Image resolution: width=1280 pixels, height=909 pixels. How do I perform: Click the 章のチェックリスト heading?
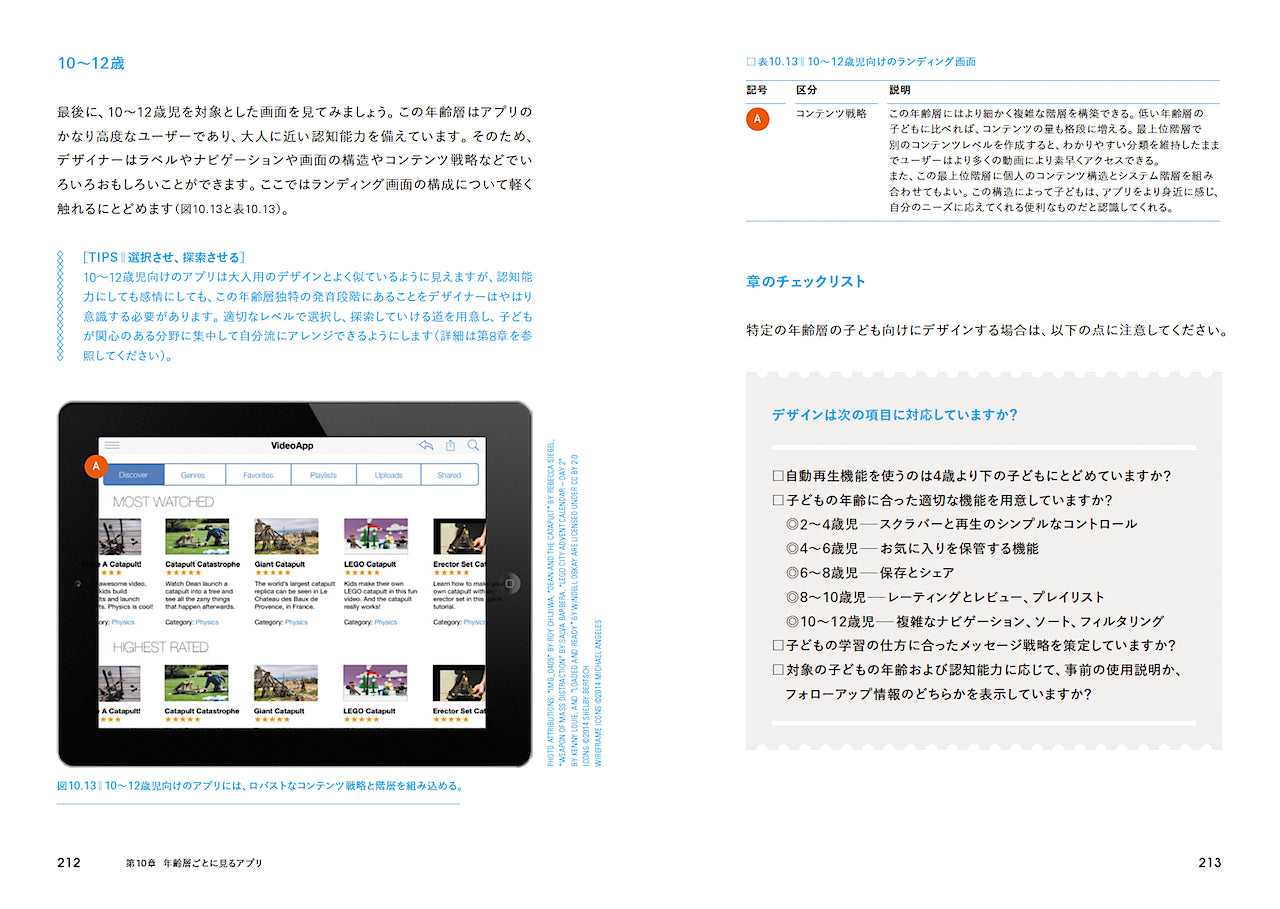(x=806, y=282)
